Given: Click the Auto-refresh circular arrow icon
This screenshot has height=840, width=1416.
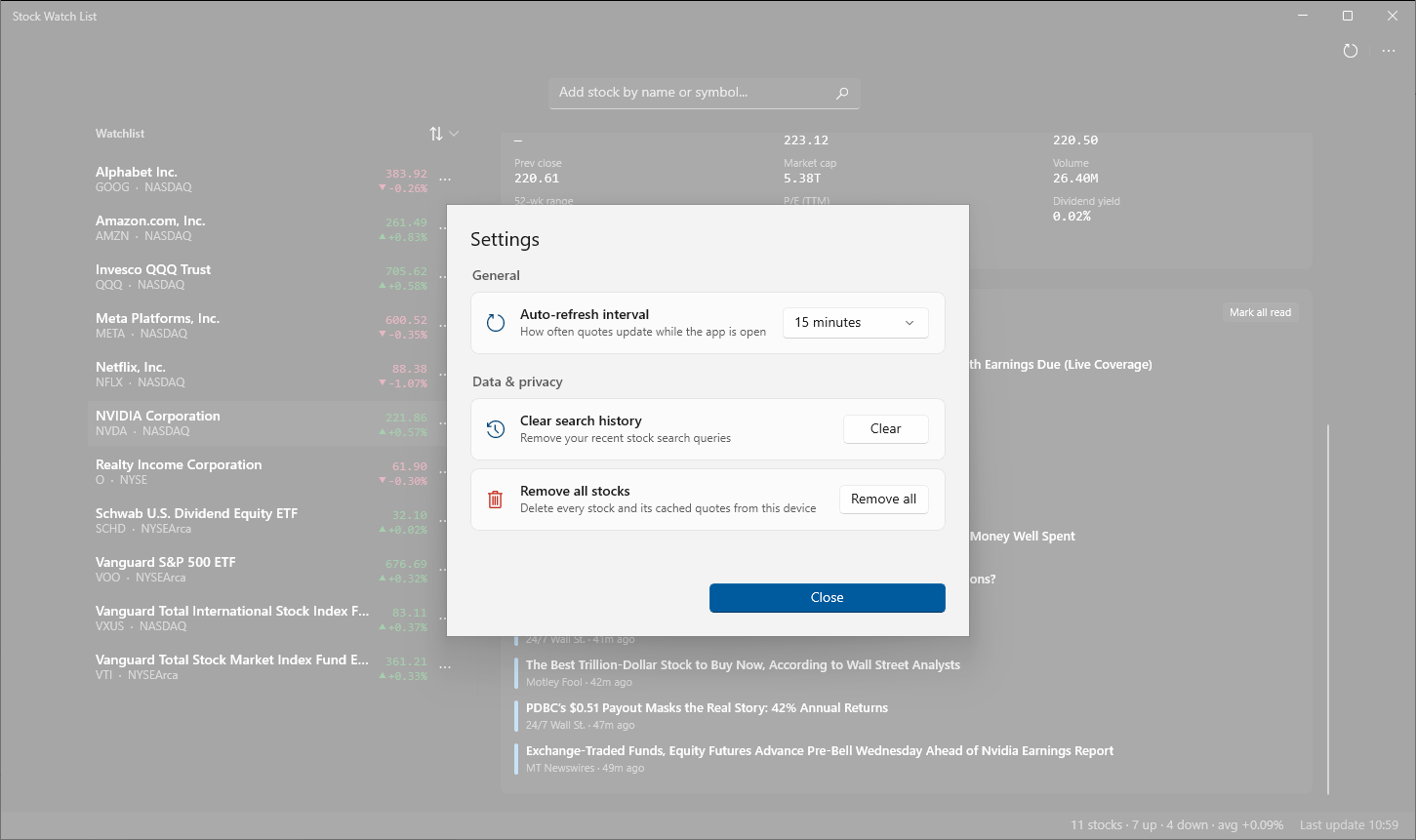Looking at the screenshot, I should click(496, 323).
